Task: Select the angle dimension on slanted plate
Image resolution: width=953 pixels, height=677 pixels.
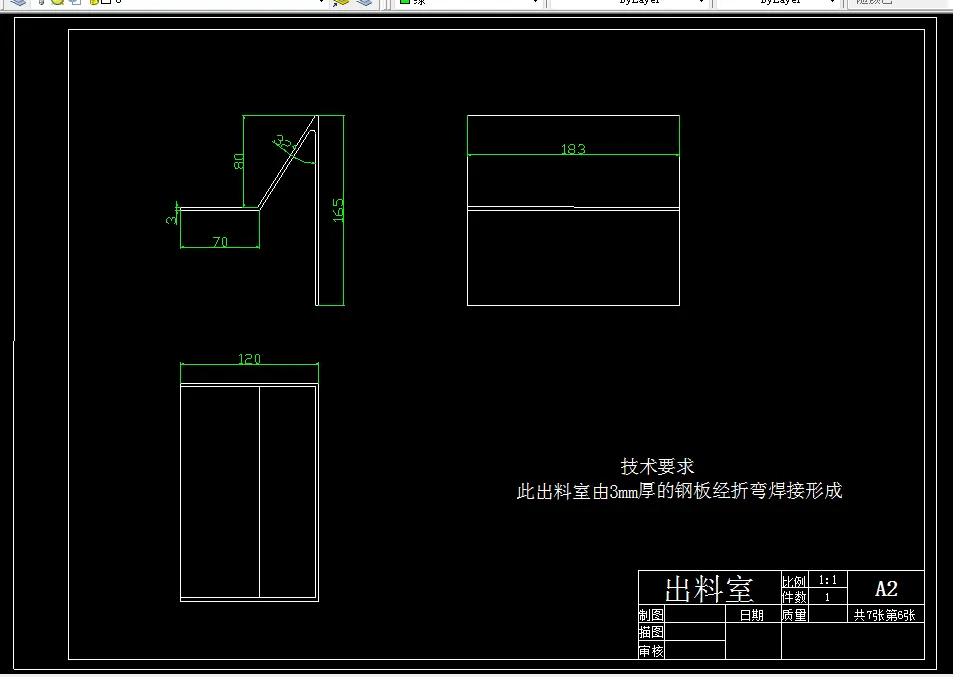Action: click(283, 143)
